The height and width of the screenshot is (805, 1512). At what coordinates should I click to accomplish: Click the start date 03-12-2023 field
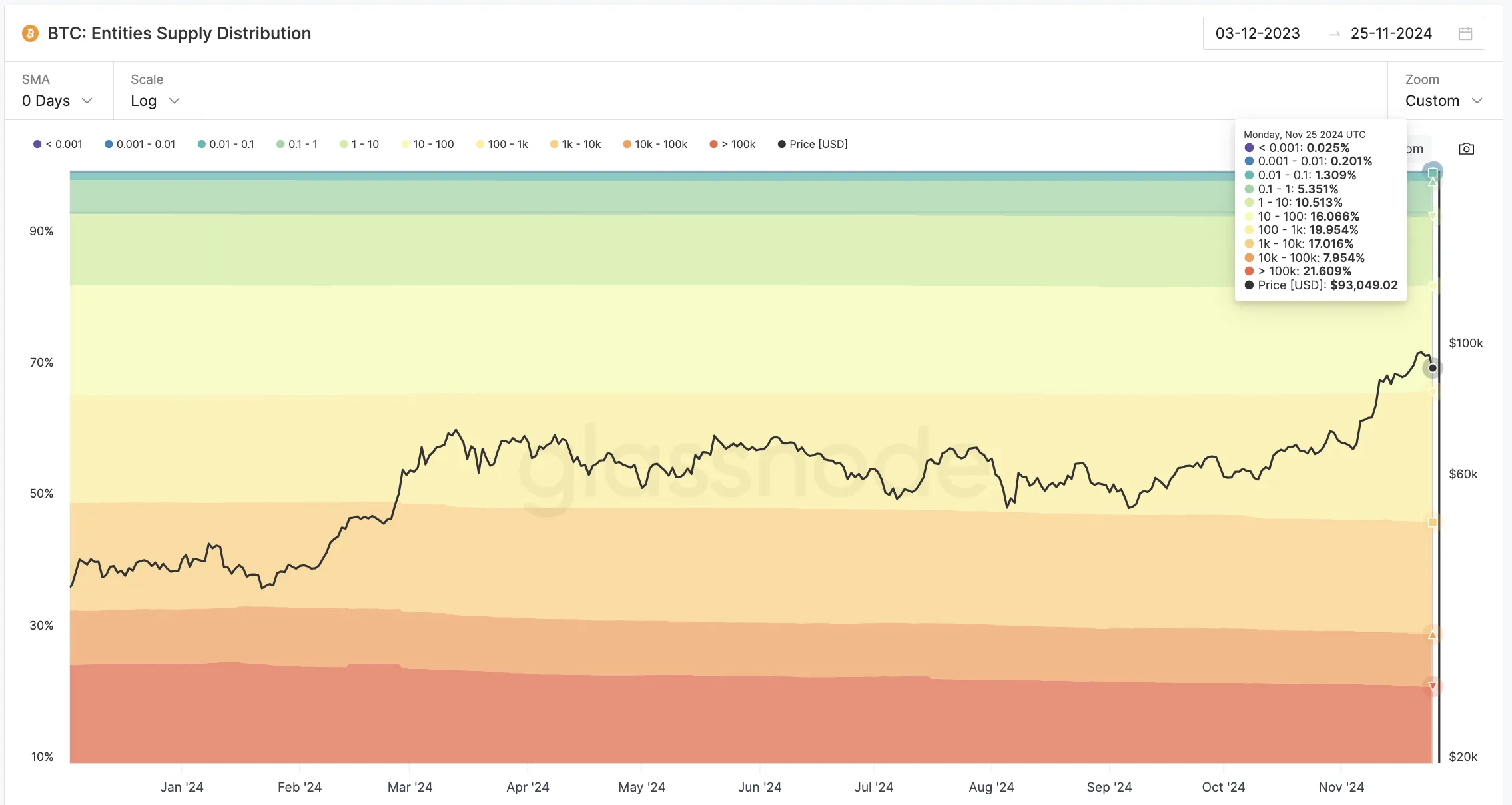[x=1258, y=33]
